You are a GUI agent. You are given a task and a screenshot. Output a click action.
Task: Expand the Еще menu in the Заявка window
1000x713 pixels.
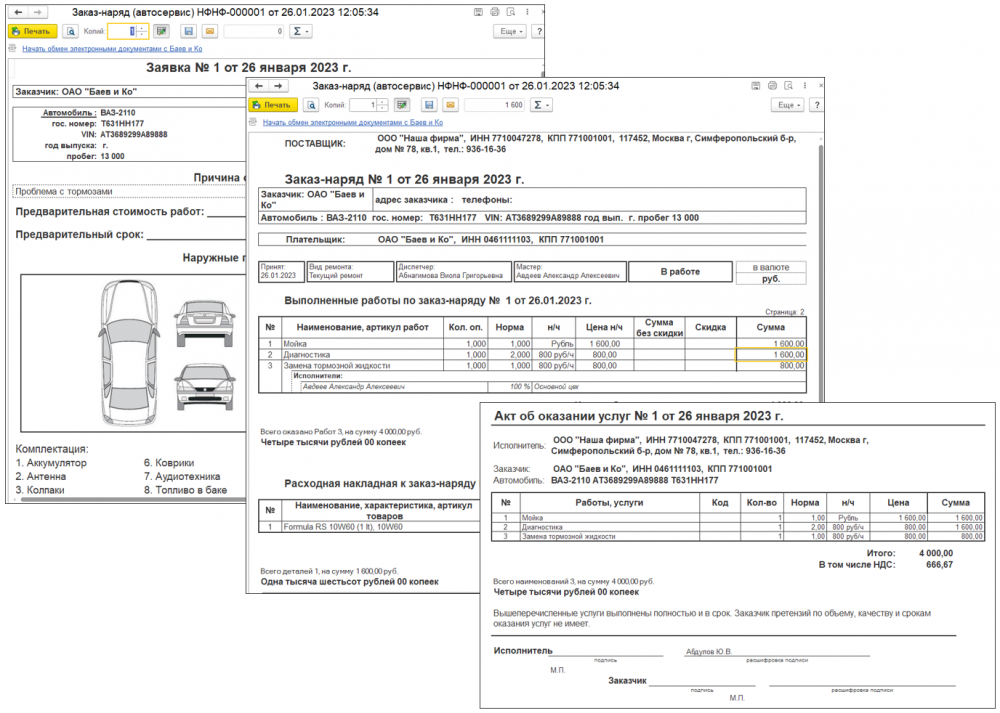[x=511, y=31]
